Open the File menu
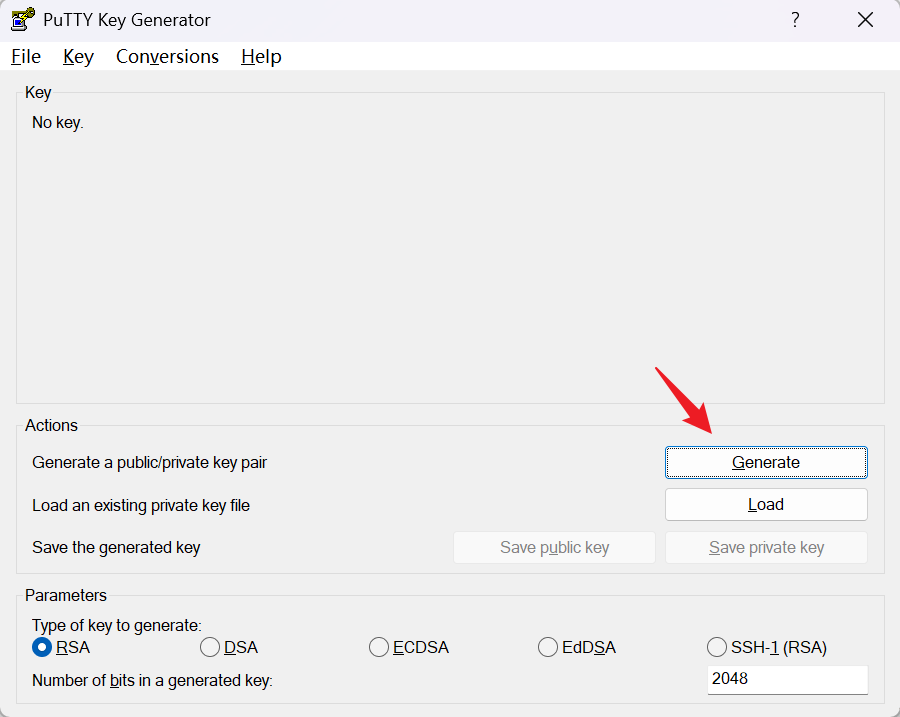 point(26,56)
